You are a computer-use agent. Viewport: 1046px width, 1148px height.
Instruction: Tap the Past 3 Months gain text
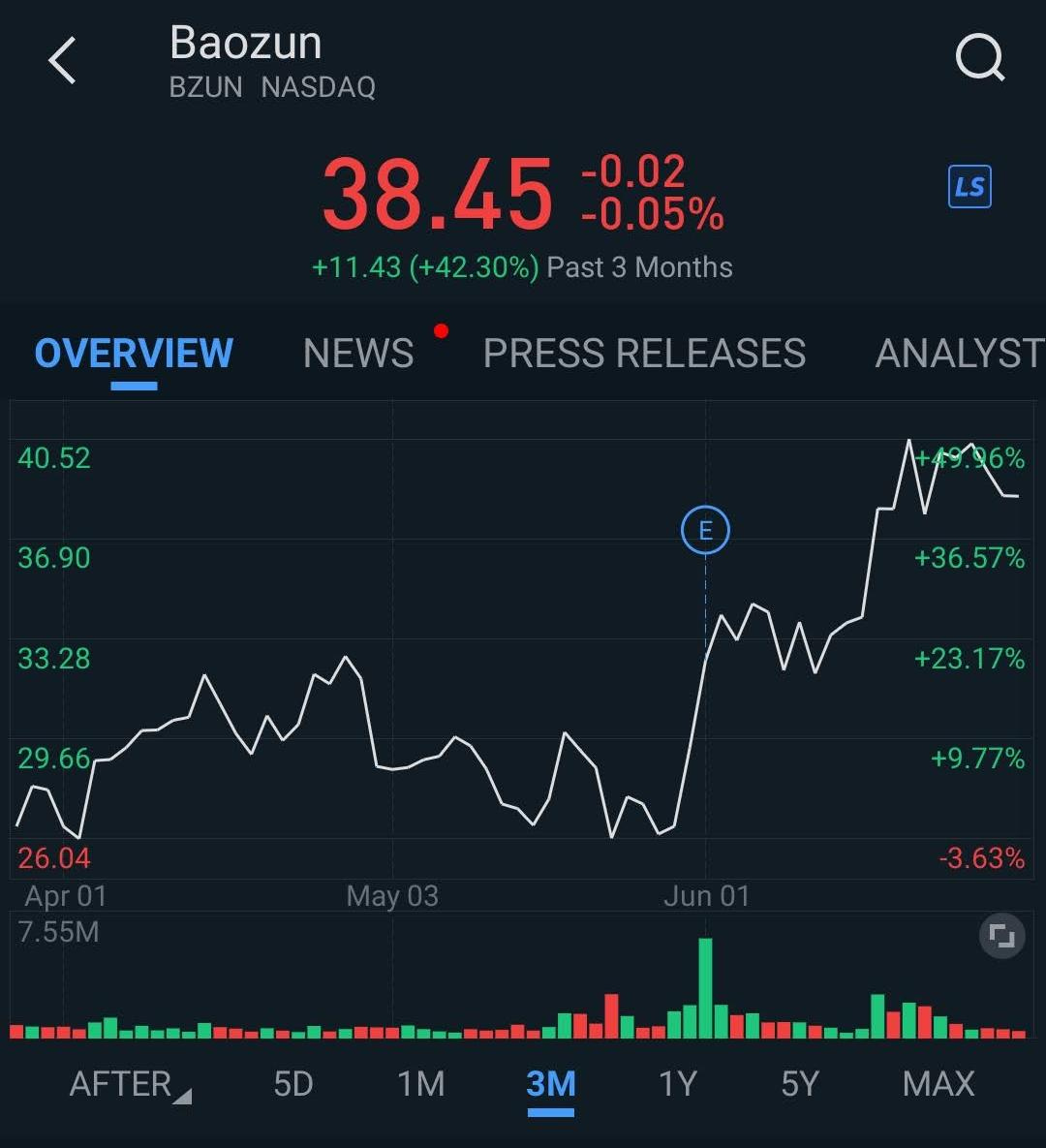522,267
